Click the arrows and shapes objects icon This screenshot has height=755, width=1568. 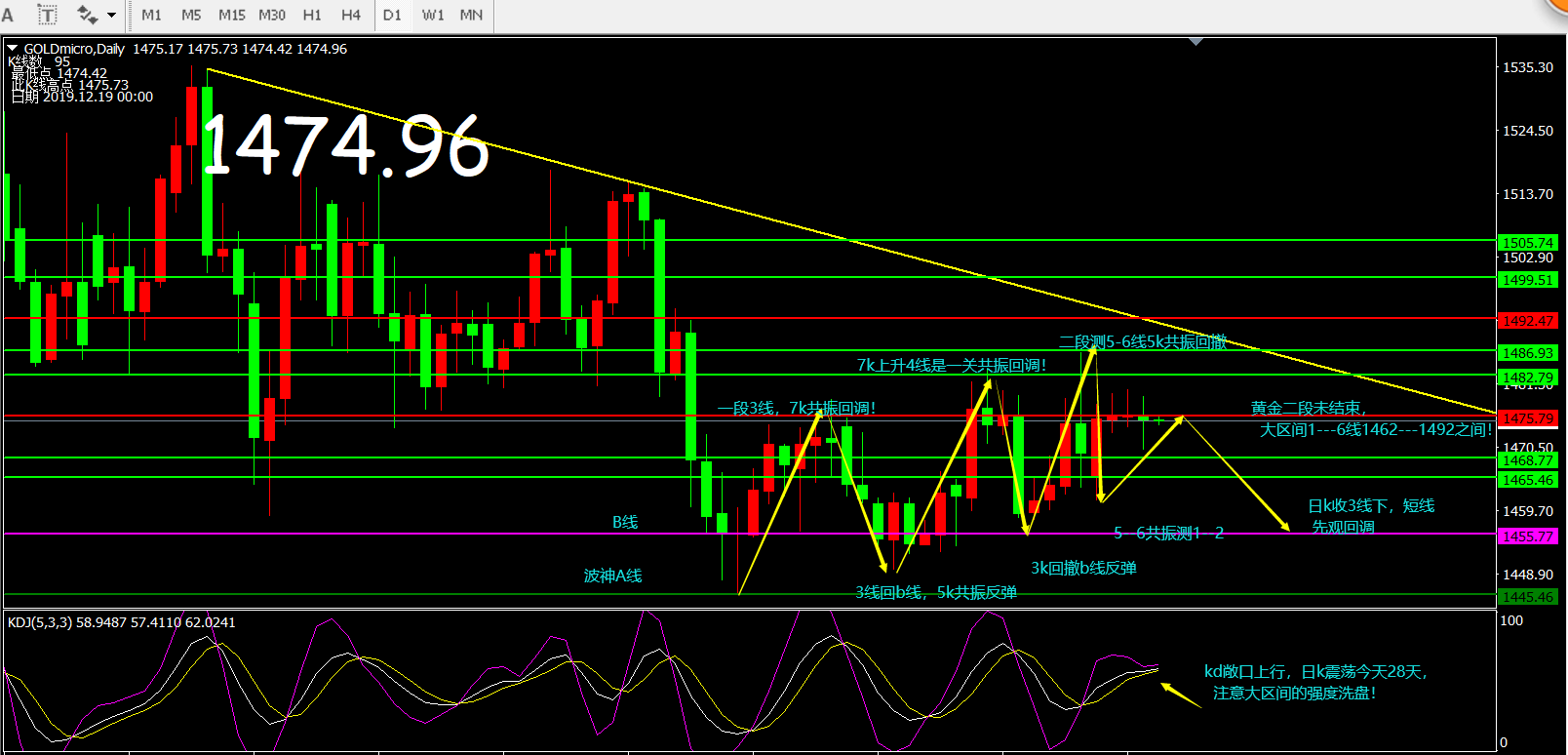pyautogui.click(x=87, y=15)
